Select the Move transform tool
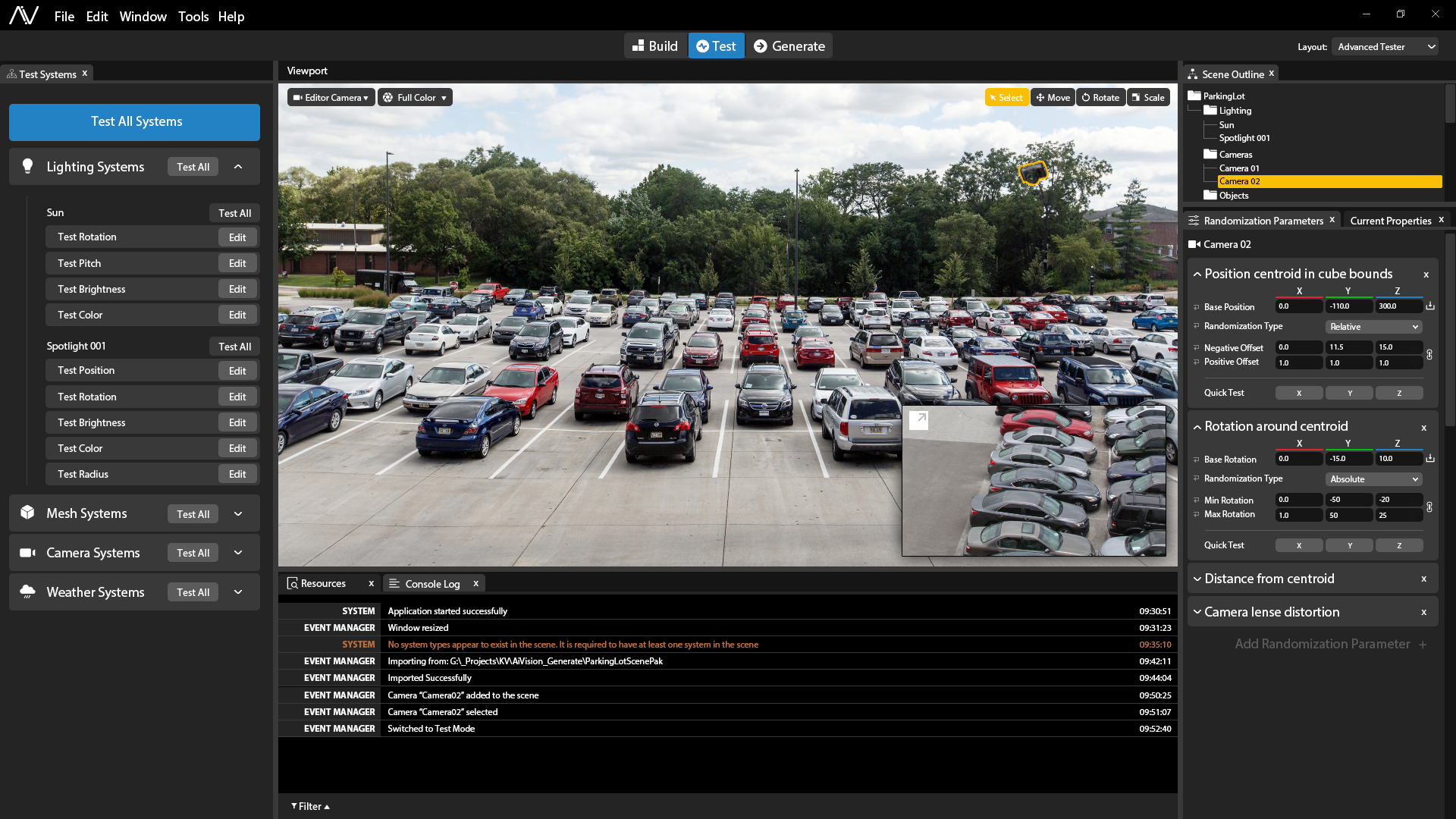 pos(1053,98)
